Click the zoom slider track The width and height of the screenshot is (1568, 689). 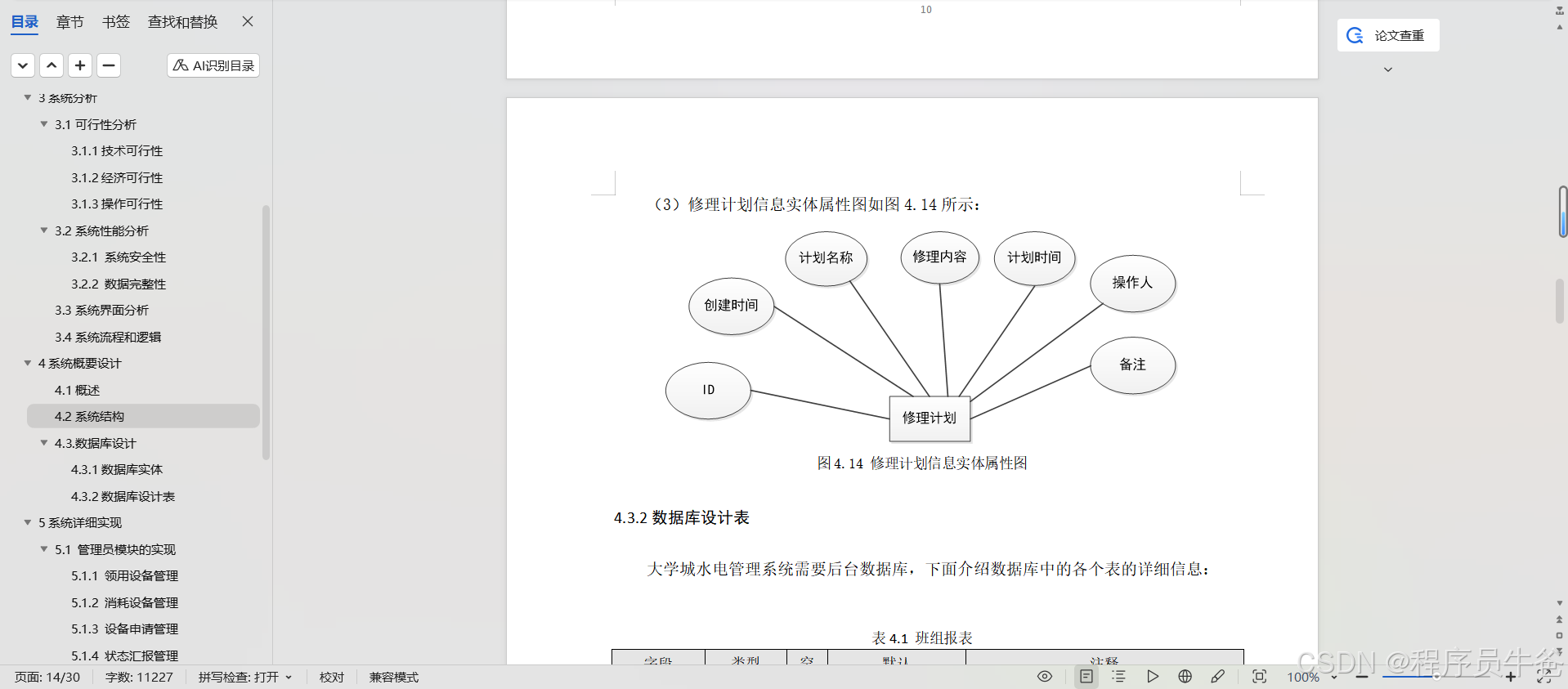(x=1436, y=677)
